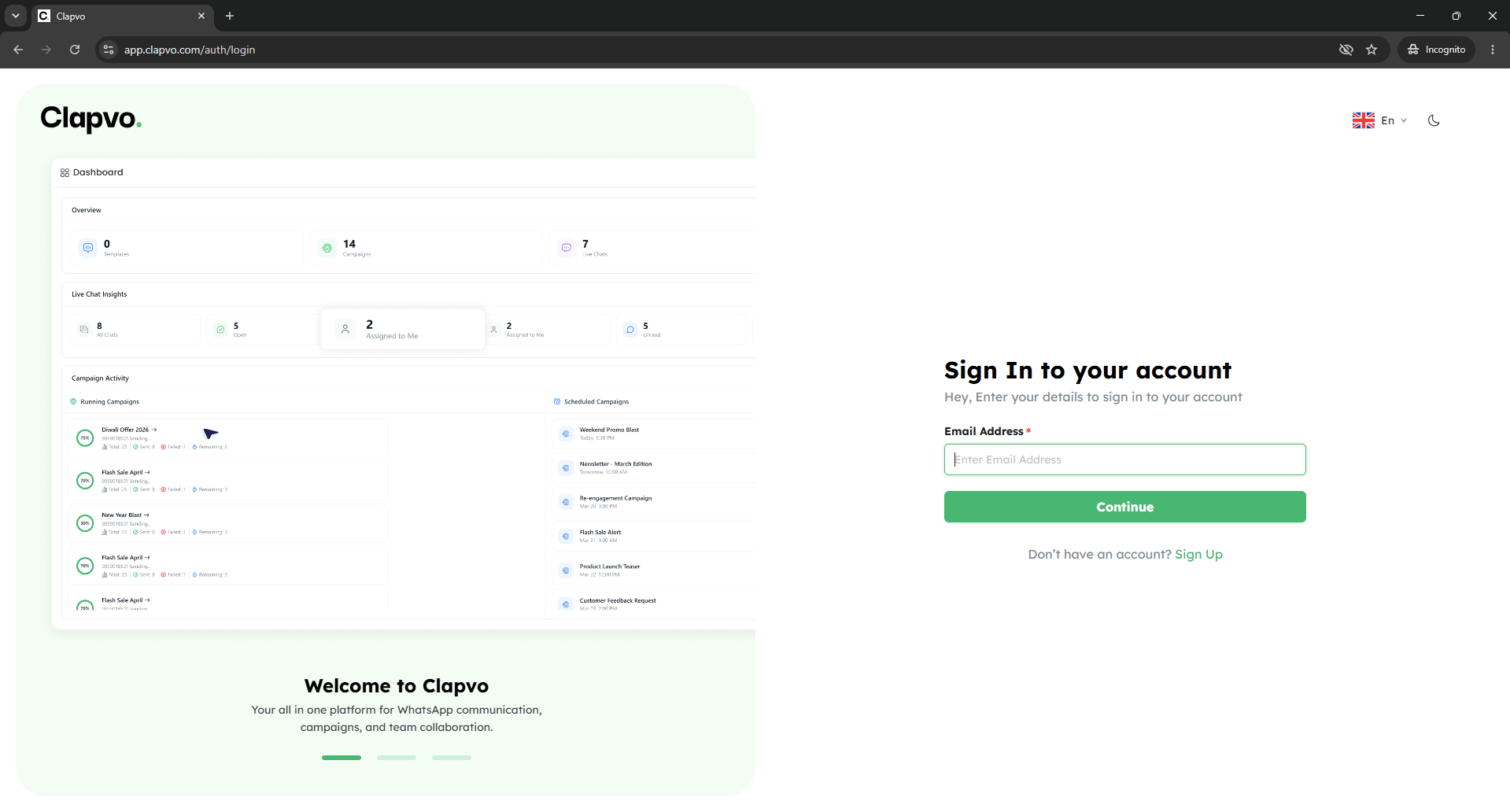1510x812 pixels.
Task: Click the third-party cookies blocked eye icon
Action: [x=1346, y=50]
